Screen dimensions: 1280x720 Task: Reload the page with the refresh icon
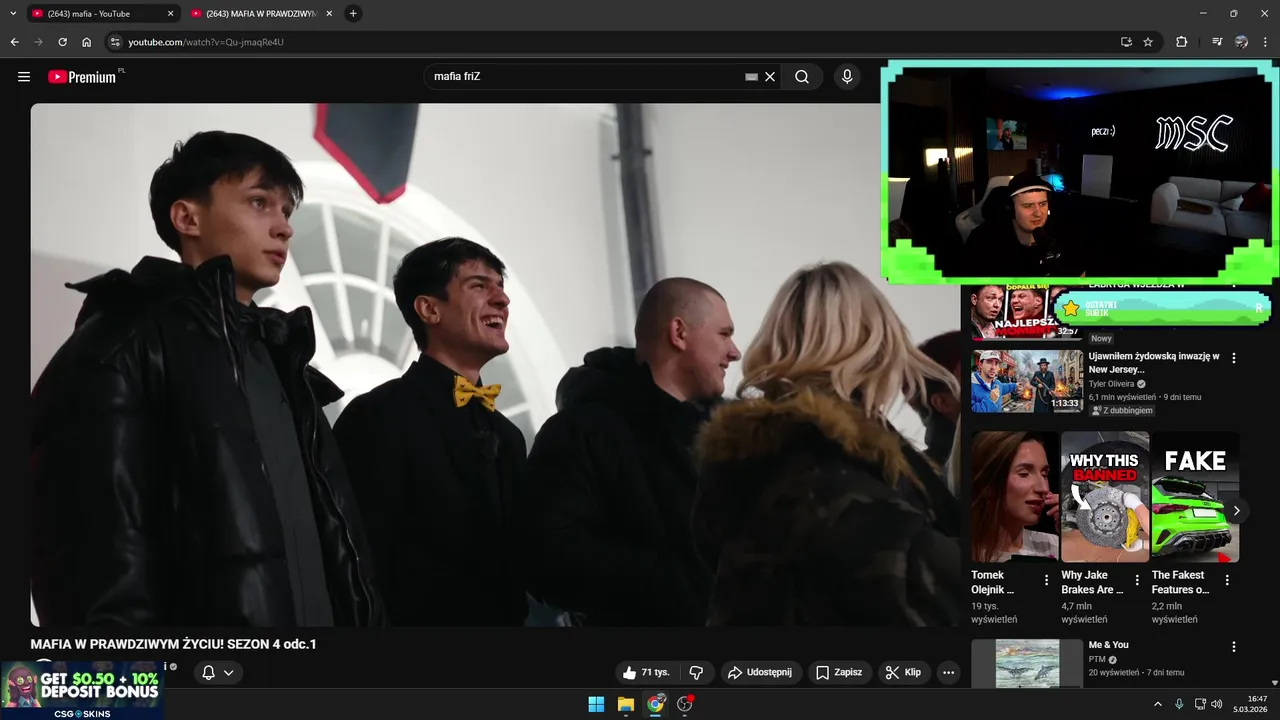click(62, 42)
